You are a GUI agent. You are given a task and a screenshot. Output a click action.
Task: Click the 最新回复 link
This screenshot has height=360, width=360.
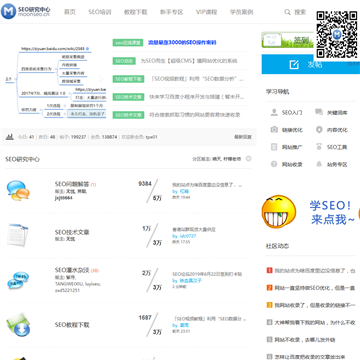243,137
